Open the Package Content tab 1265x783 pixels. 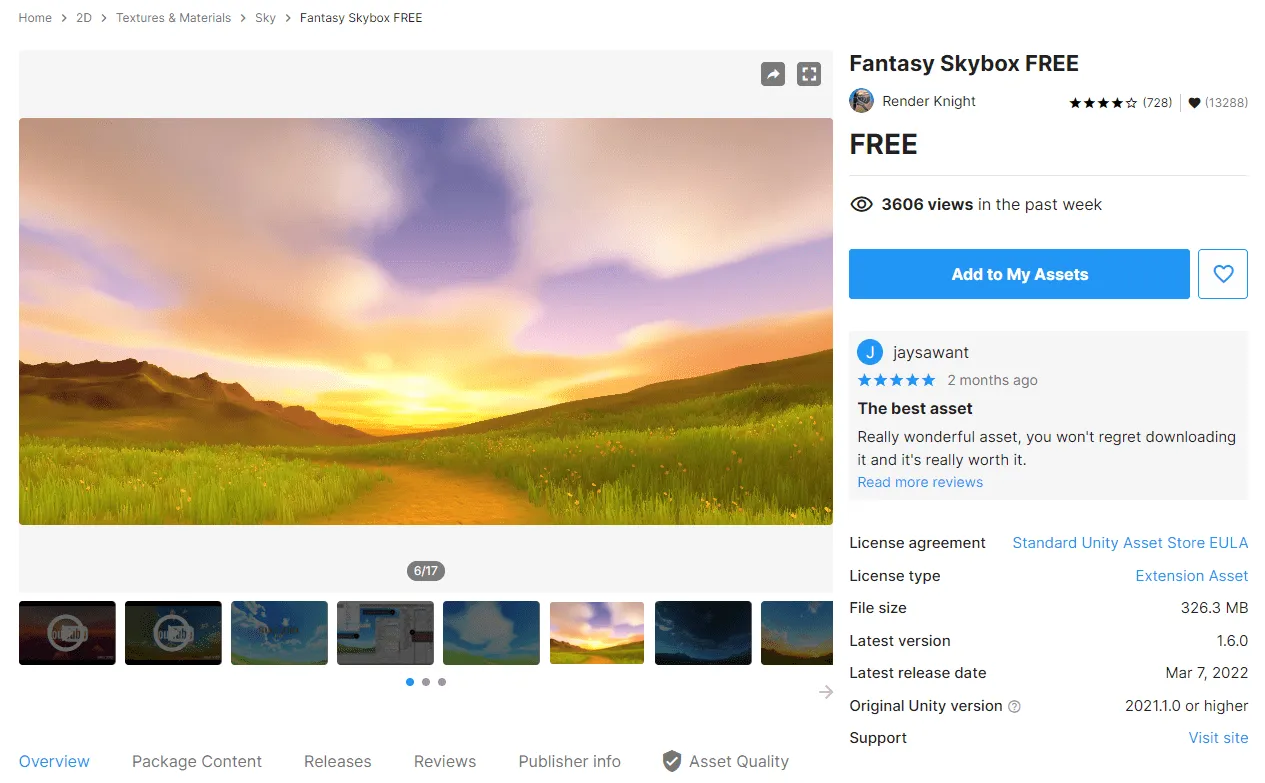coord(197,761)
